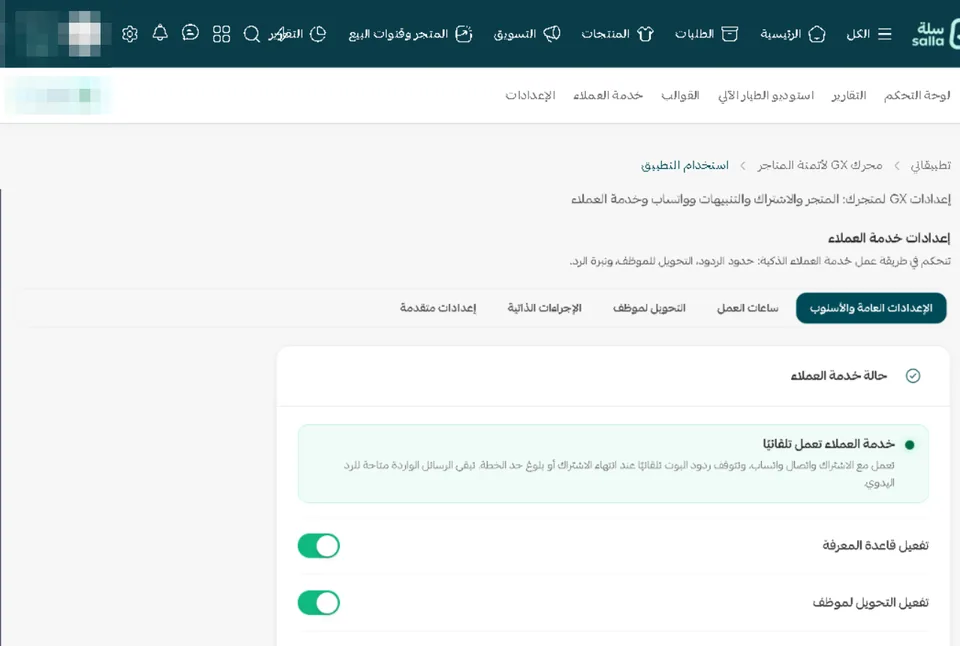This screenshot has width=960, height=646.
Task: Switch to الإجراءات الذاتية tab
Action: point(544,308)
